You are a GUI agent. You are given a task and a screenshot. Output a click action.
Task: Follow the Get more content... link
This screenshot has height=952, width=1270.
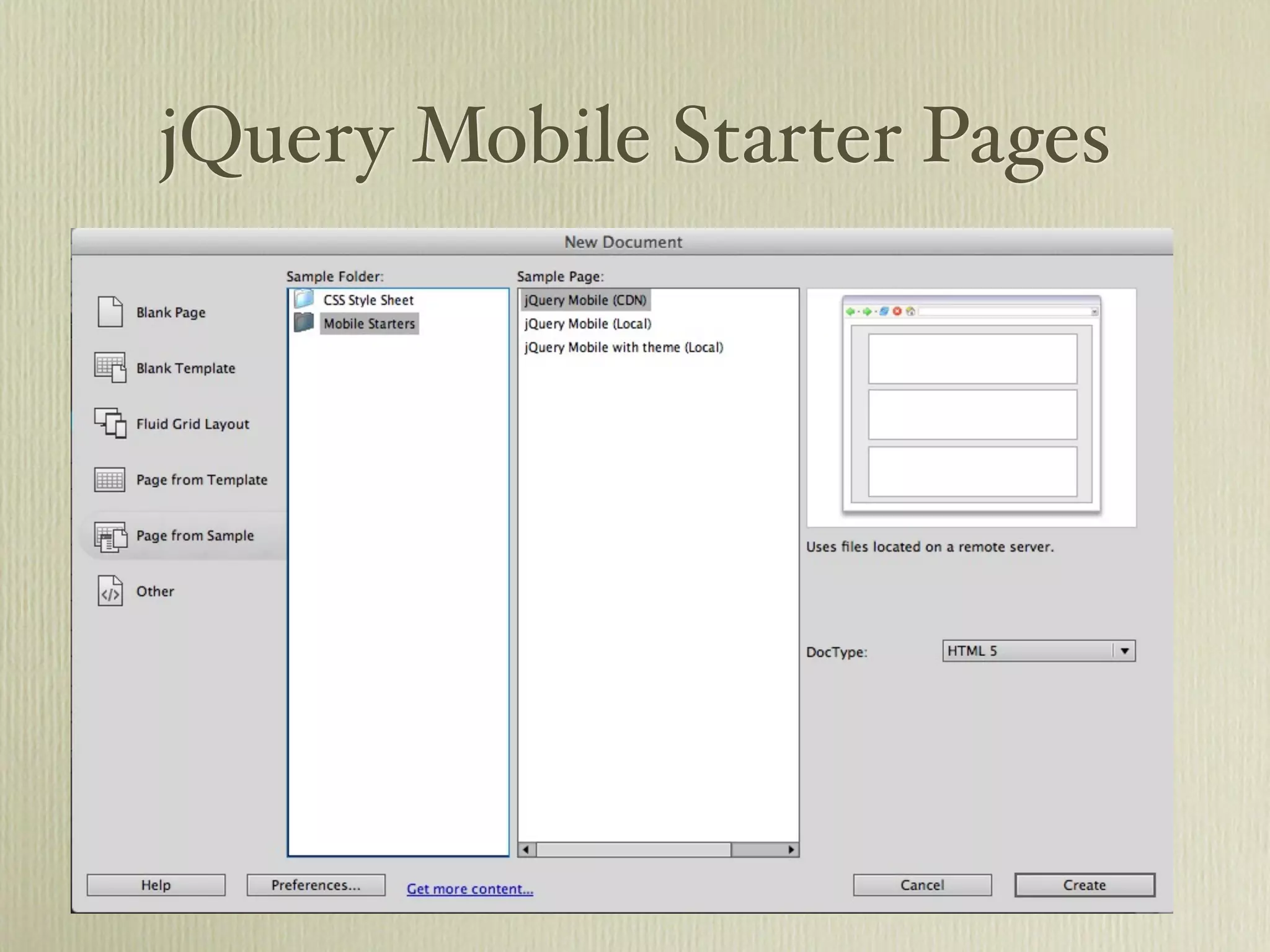pos(469,889)
